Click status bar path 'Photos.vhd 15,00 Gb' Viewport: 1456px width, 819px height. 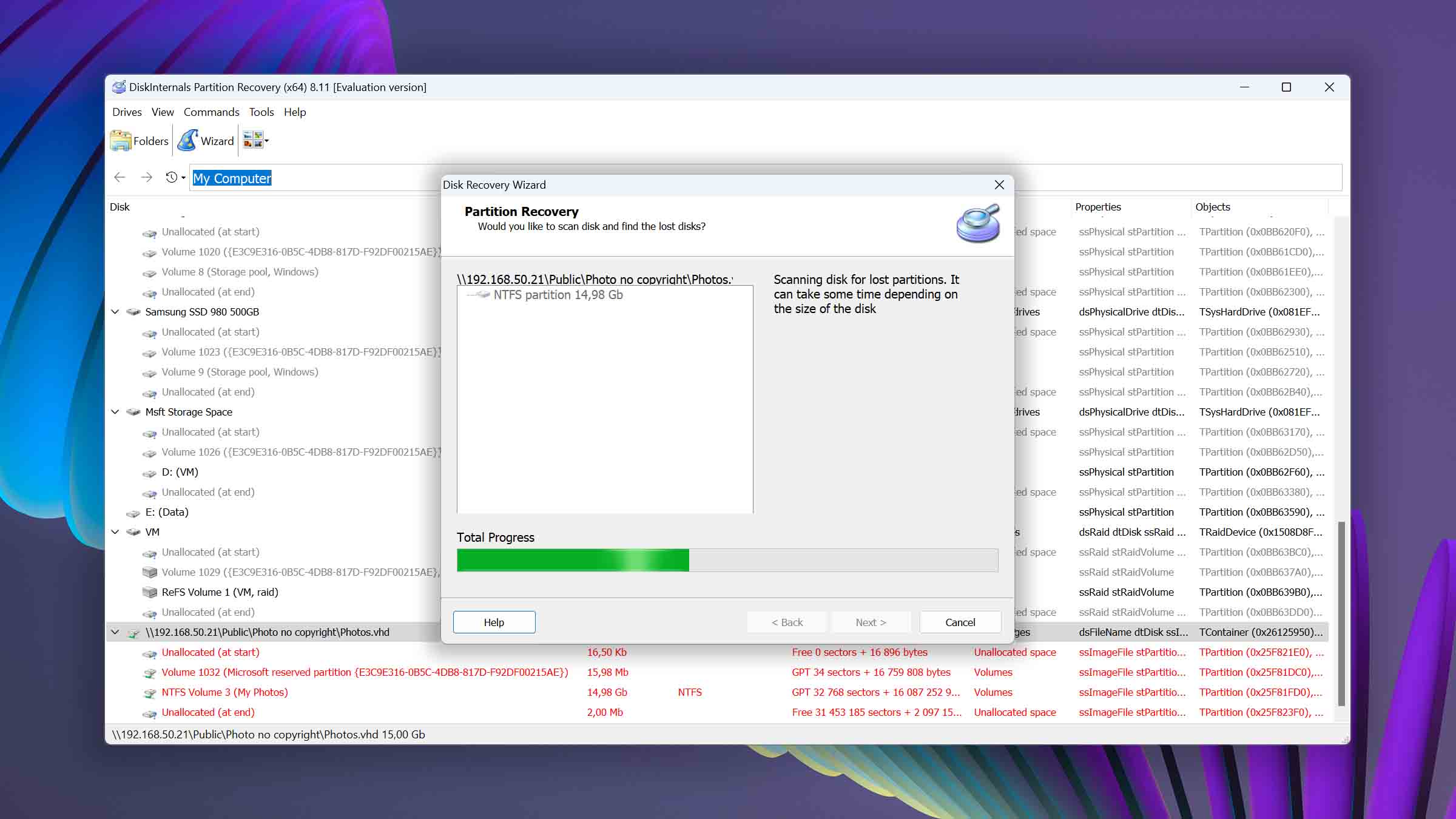pos(268,734)
